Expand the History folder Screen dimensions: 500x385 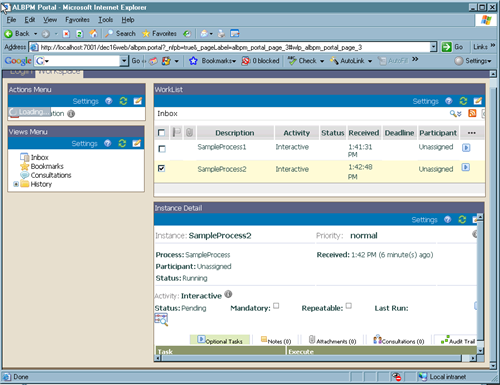[x=16, y=184]
